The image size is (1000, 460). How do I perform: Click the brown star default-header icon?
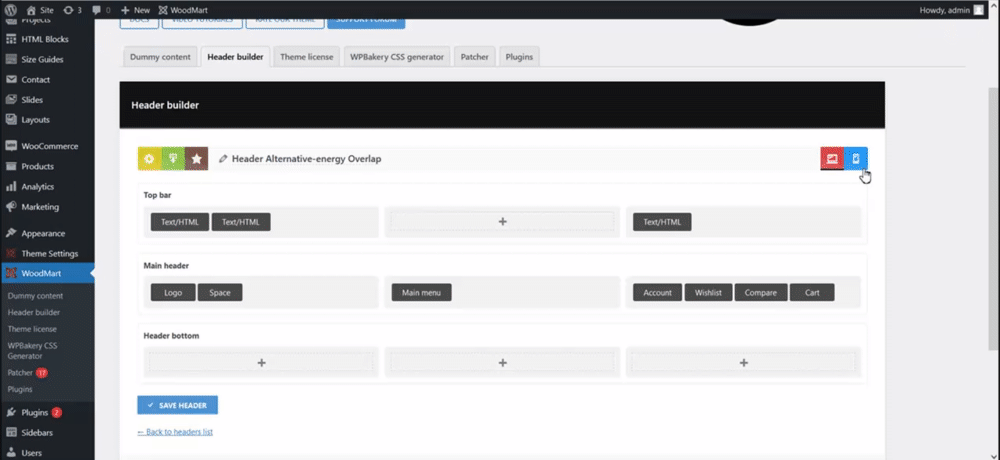click(x=196, y=159)
